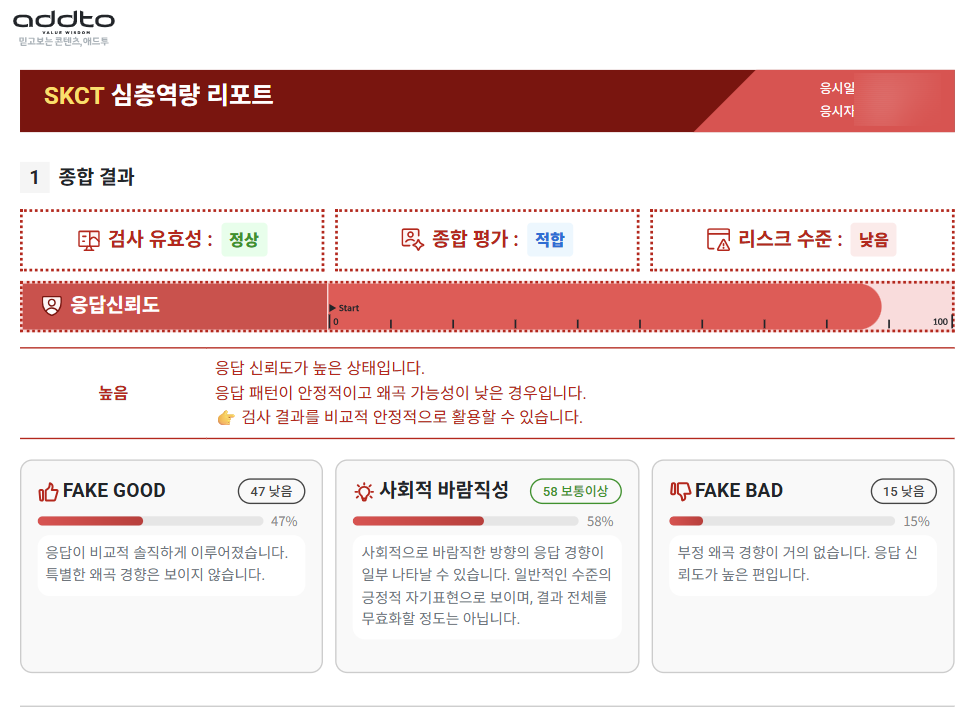Click the 응시자 label
Image resolution: width=971 pixels, height=708 pixels.
click(837, 111)
